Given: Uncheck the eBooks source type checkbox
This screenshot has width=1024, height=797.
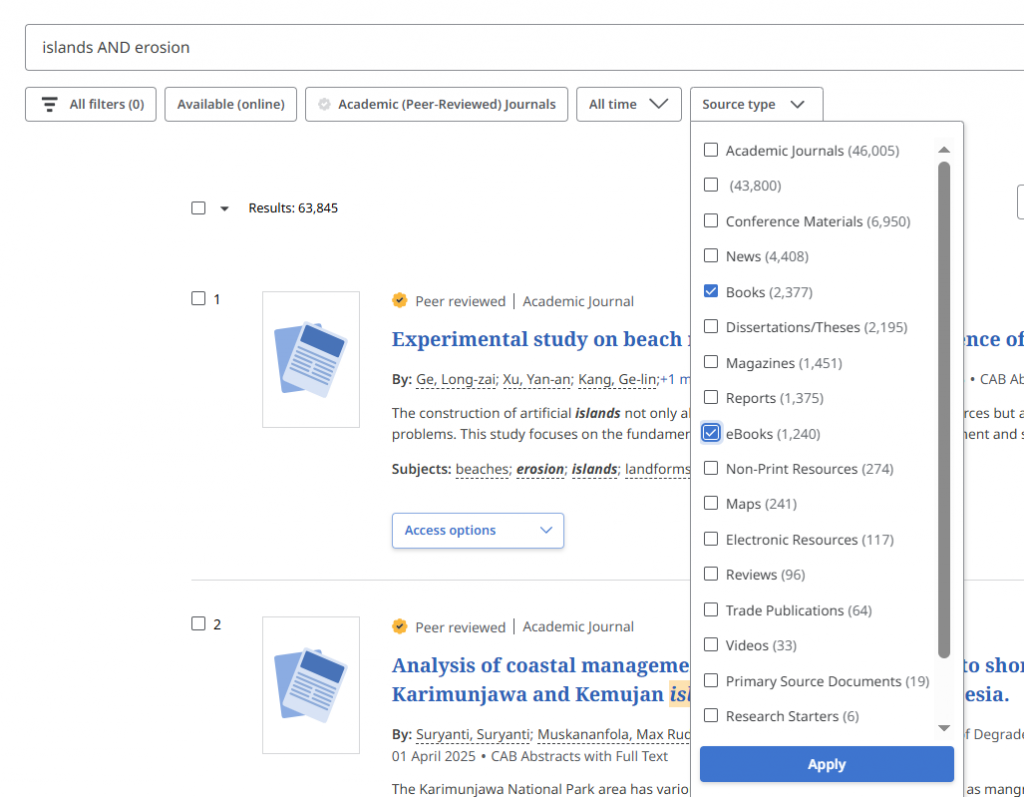Looking at the screenshot, I should tap(711, 433).
